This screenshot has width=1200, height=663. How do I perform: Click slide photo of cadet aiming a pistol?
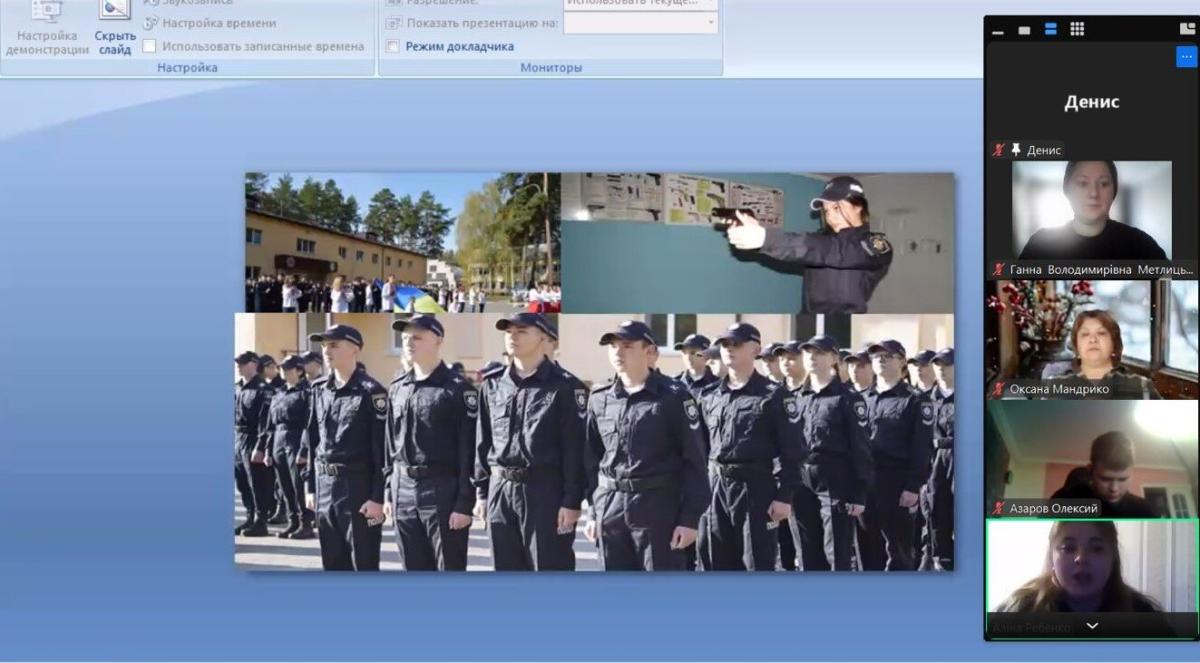pos(757,243)
